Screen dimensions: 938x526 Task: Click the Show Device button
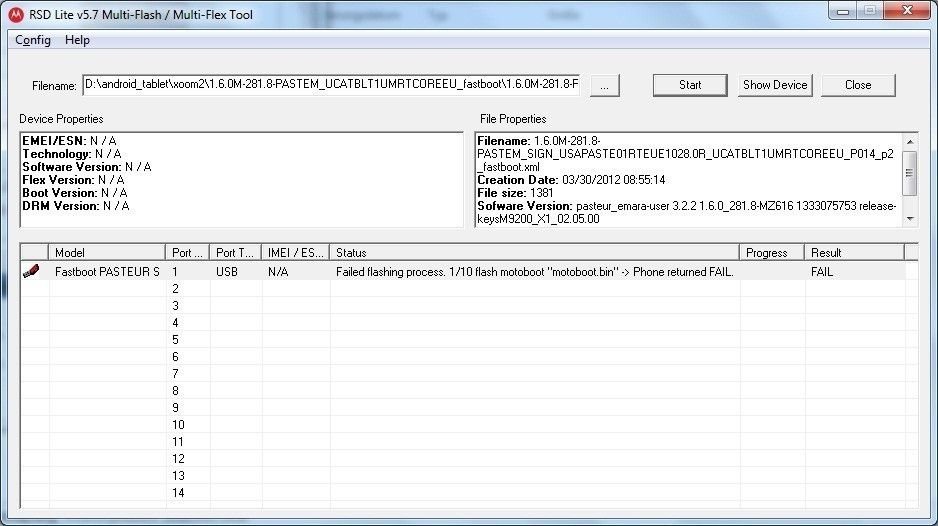(775, 85)
